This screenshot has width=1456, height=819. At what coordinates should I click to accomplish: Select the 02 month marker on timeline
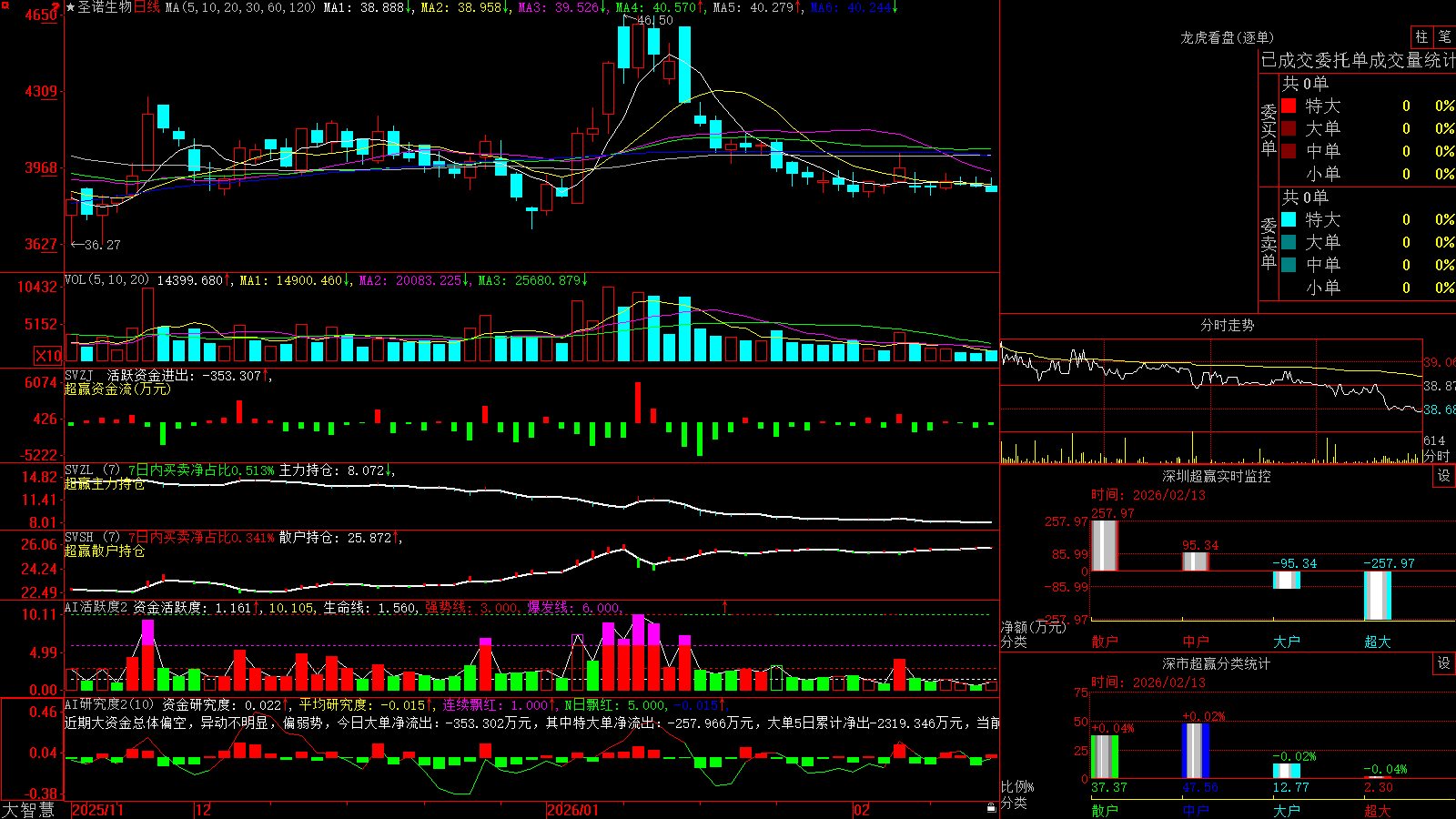pyautogui.click(x=862, y=810)
